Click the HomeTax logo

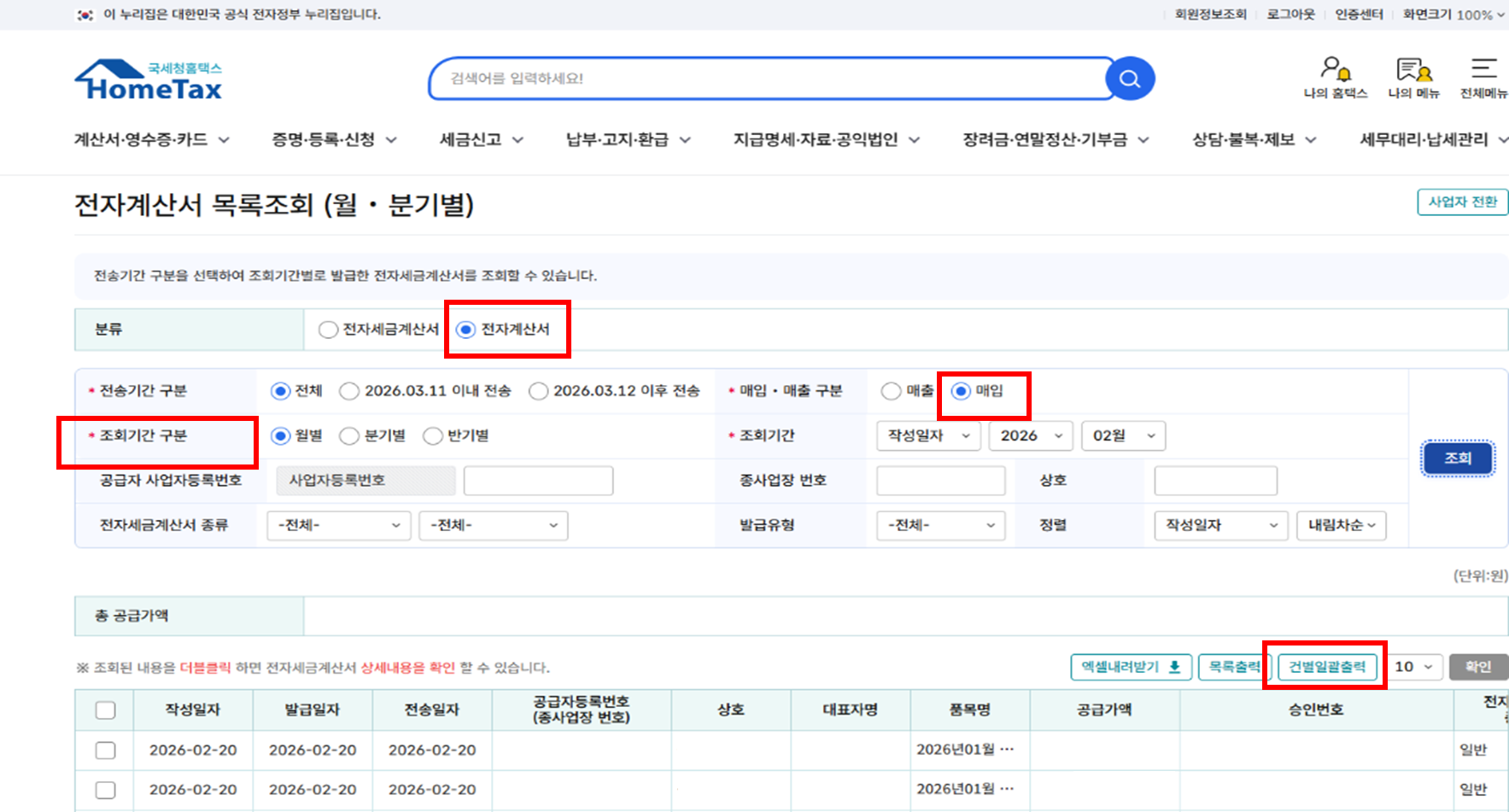point(149,80)
